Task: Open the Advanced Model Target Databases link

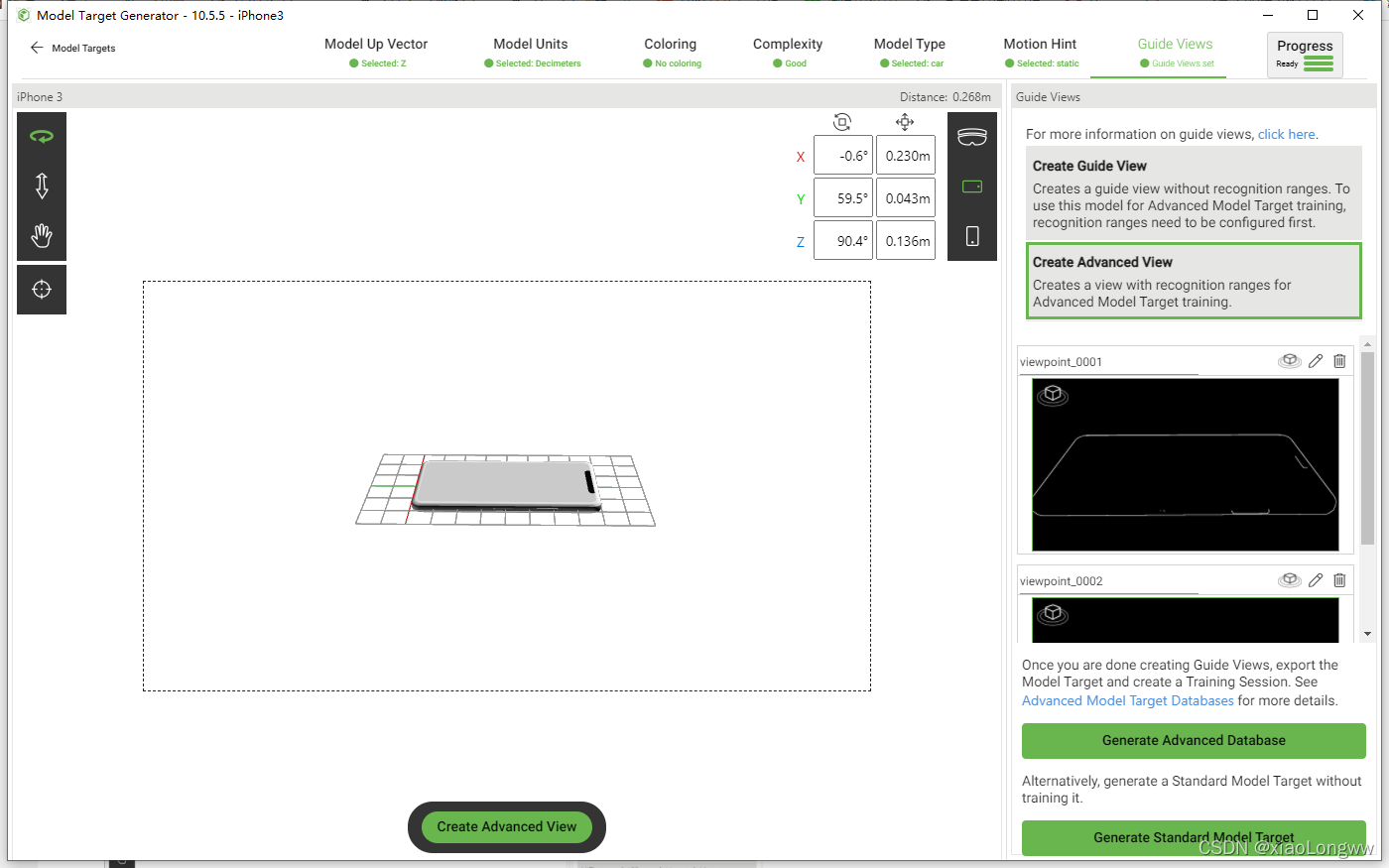Action: 1128,700
